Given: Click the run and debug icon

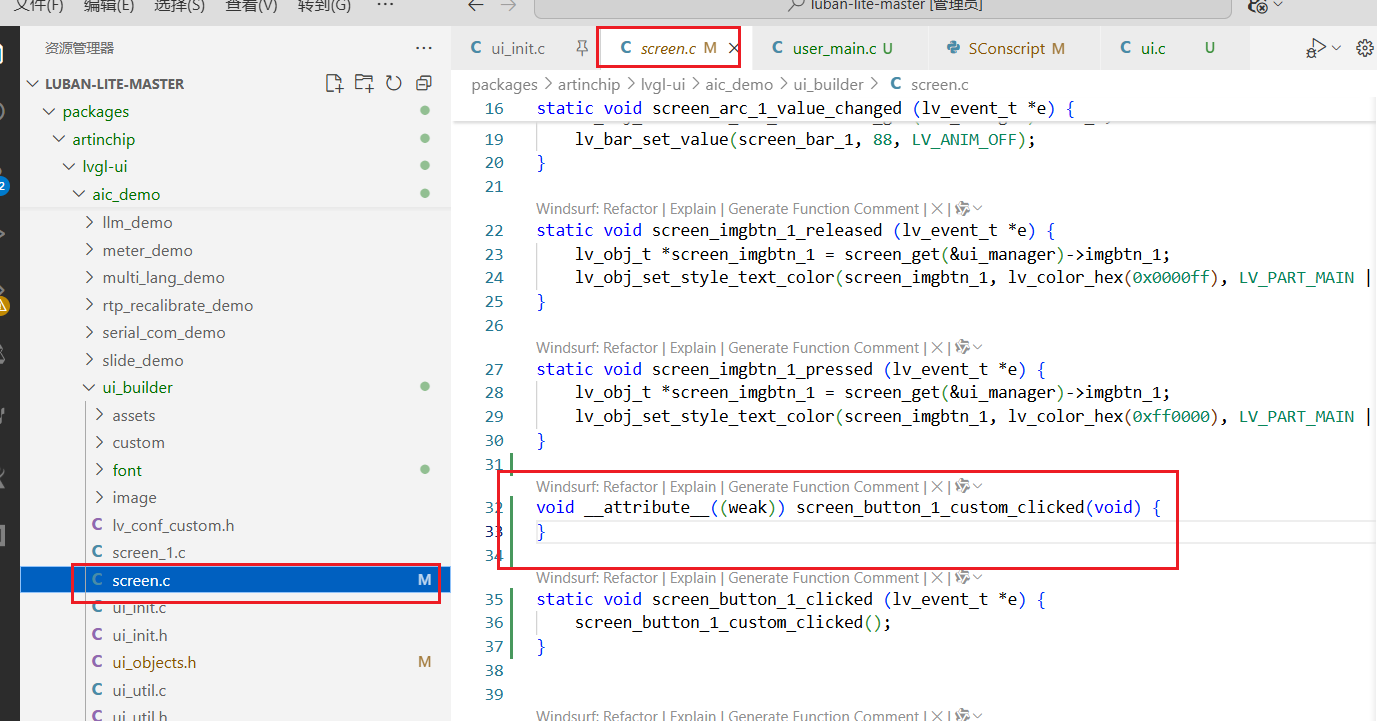Looking at the screenshot, I should click(1315, 48).
